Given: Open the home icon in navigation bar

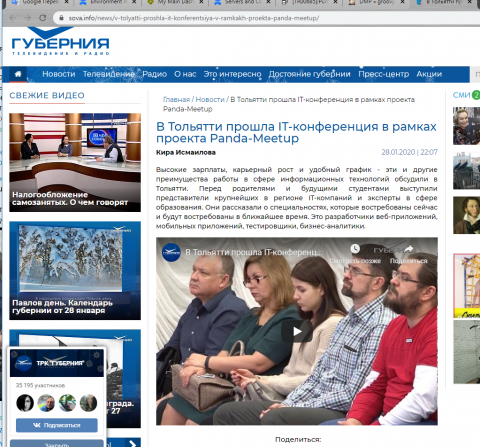Looking at the screenshot, I should tap(18, 74).
